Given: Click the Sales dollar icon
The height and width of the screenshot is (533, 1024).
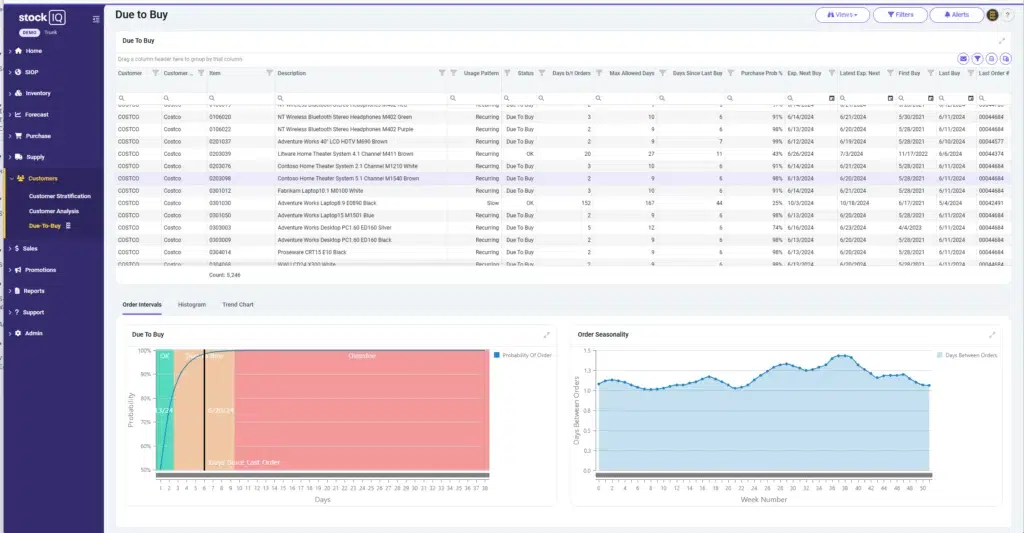Looking at the screenshot, I should point(18,248).
